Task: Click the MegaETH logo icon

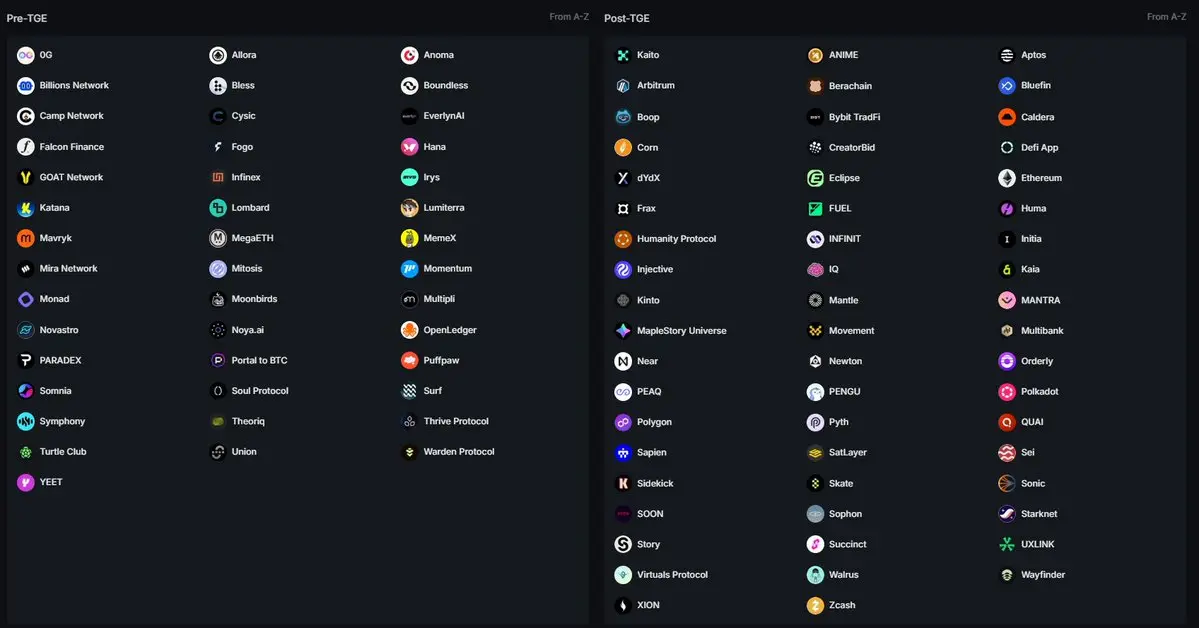Action: pyautogui.click(x=218, y=239)
